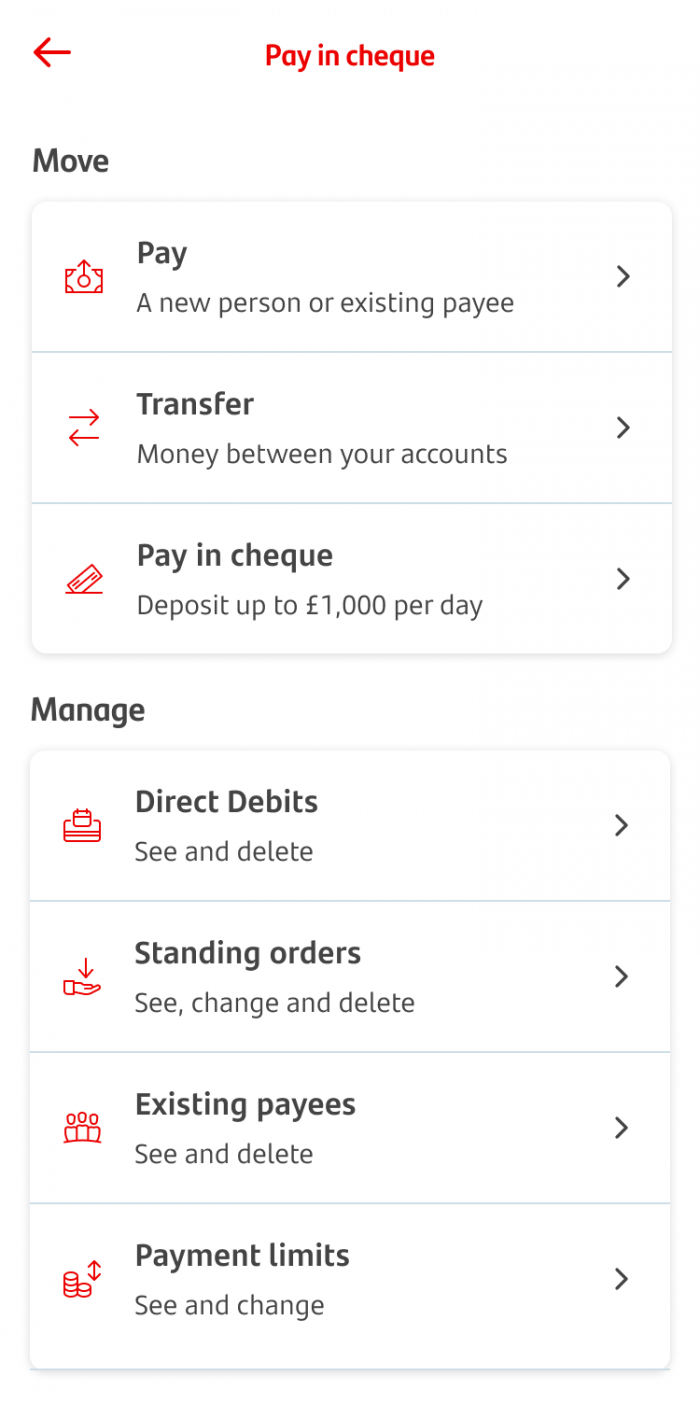Click the Existing payees people icon
This screenshot has width=700, height=1404.
click(83, 1128)
